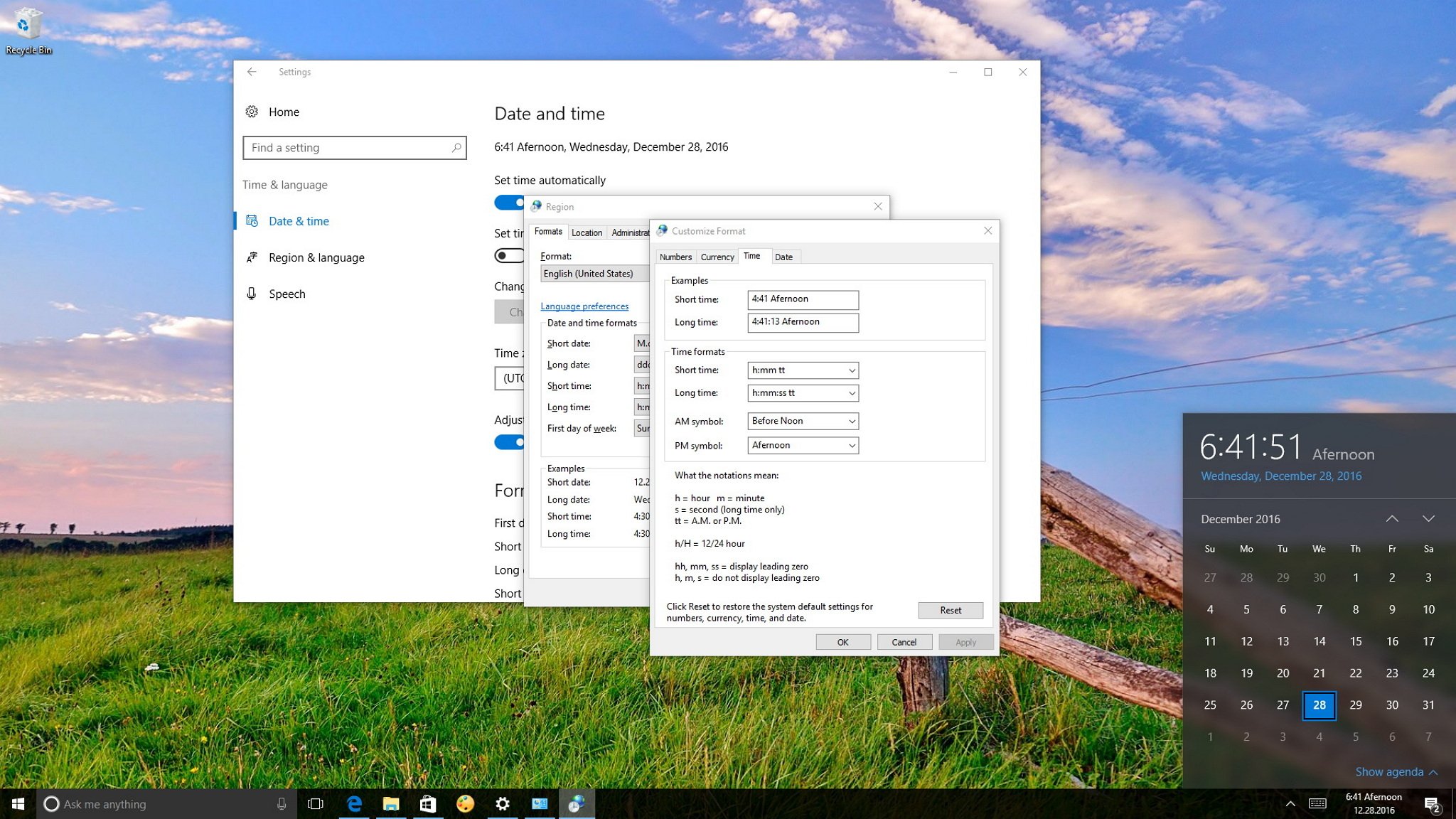Click the Settings gear taskbar icon

tap(502, 803)
